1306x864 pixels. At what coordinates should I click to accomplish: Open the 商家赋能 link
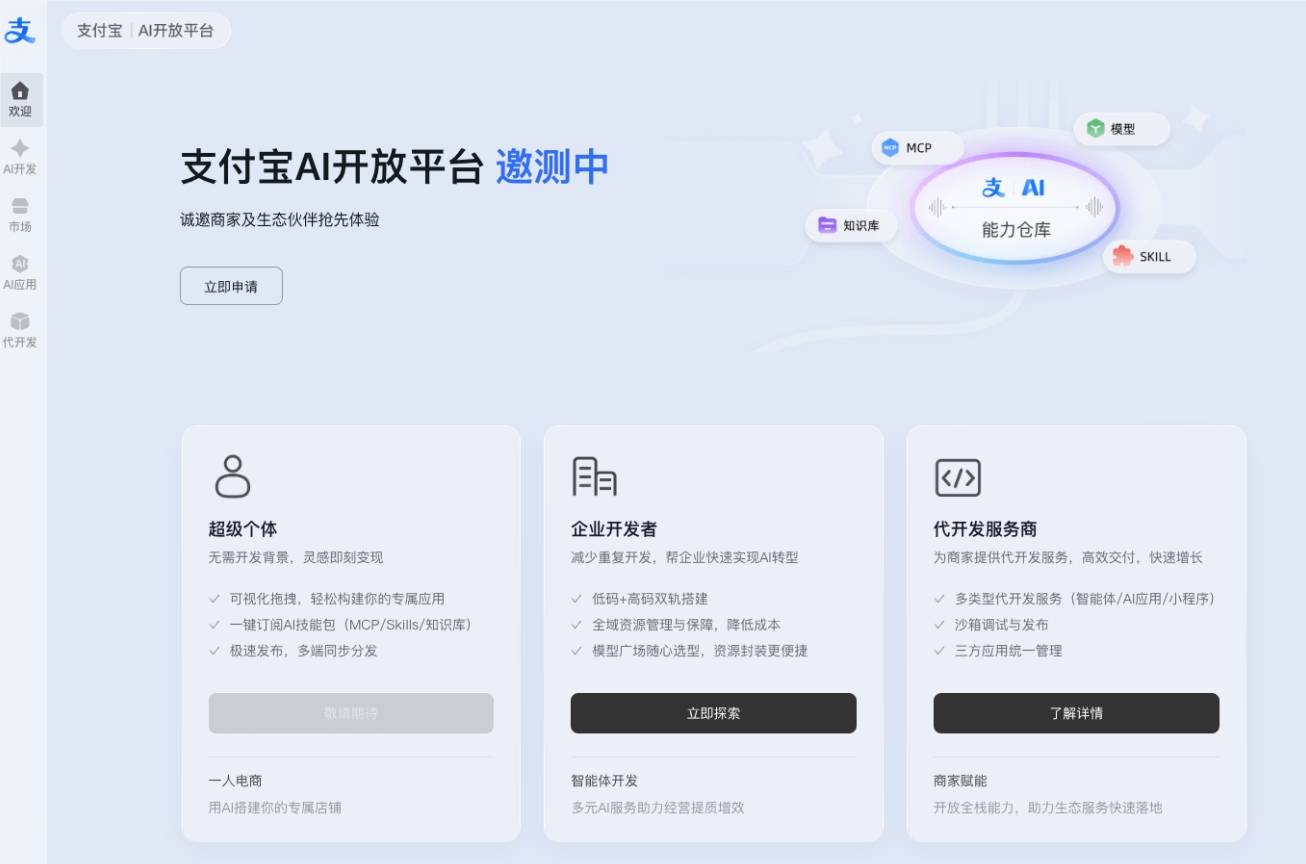tap(960, 780)
